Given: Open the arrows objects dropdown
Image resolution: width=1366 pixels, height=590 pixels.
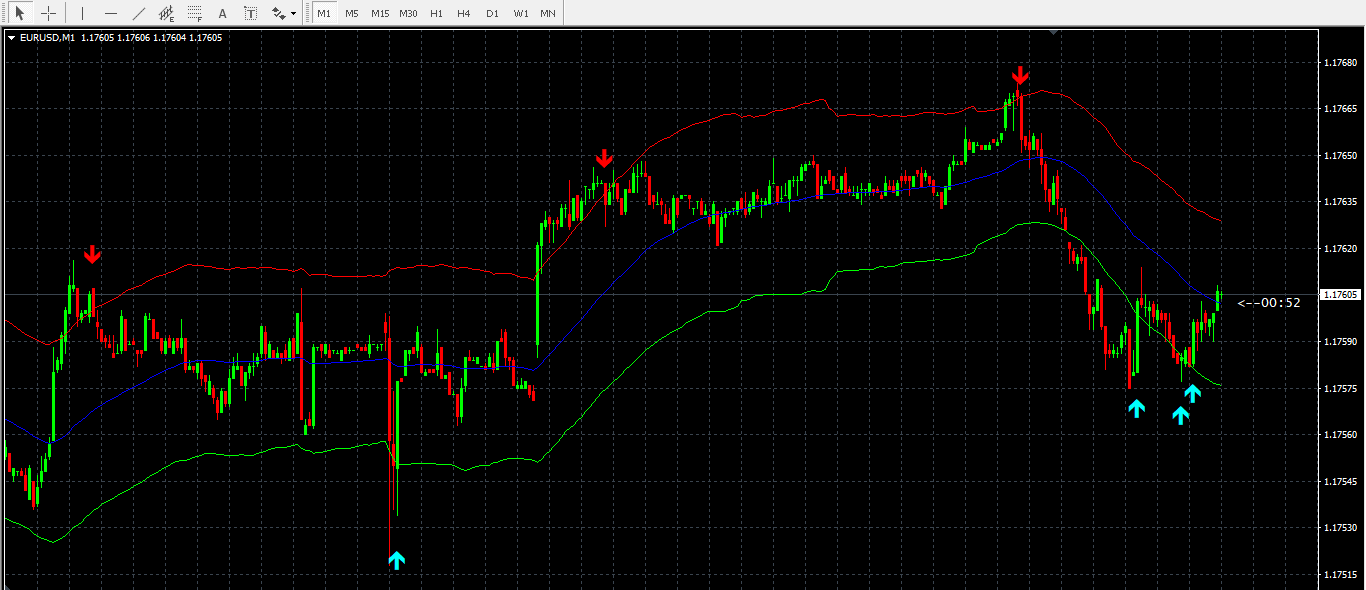Looking at the screenshot, I should [284, 14].
